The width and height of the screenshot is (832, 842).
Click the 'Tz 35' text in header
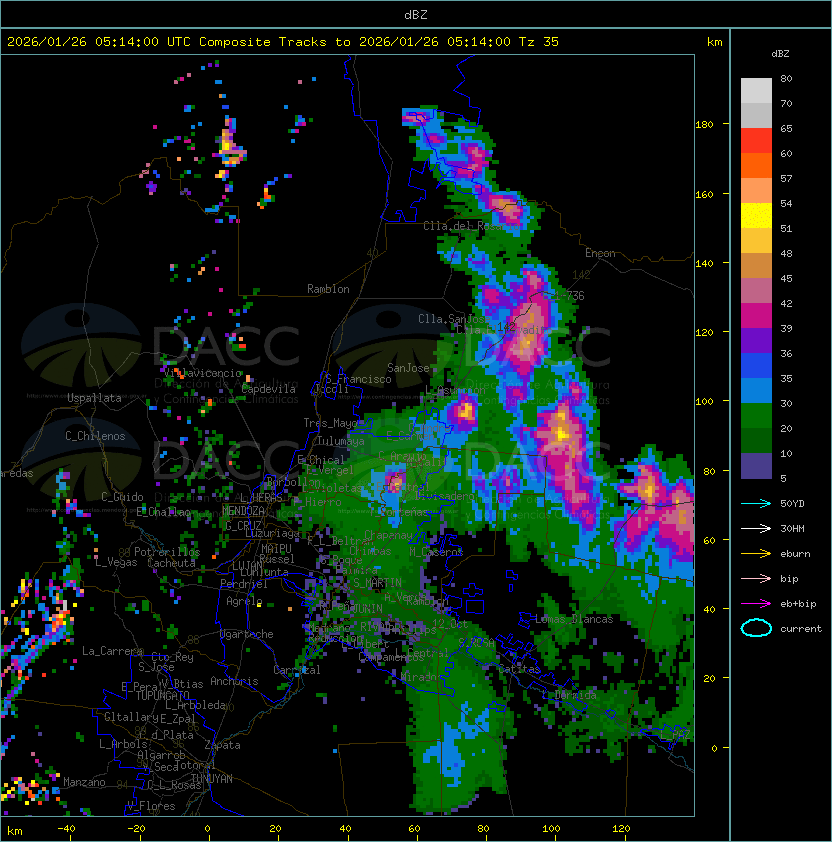pyautogui.click(x=539, y=42)
